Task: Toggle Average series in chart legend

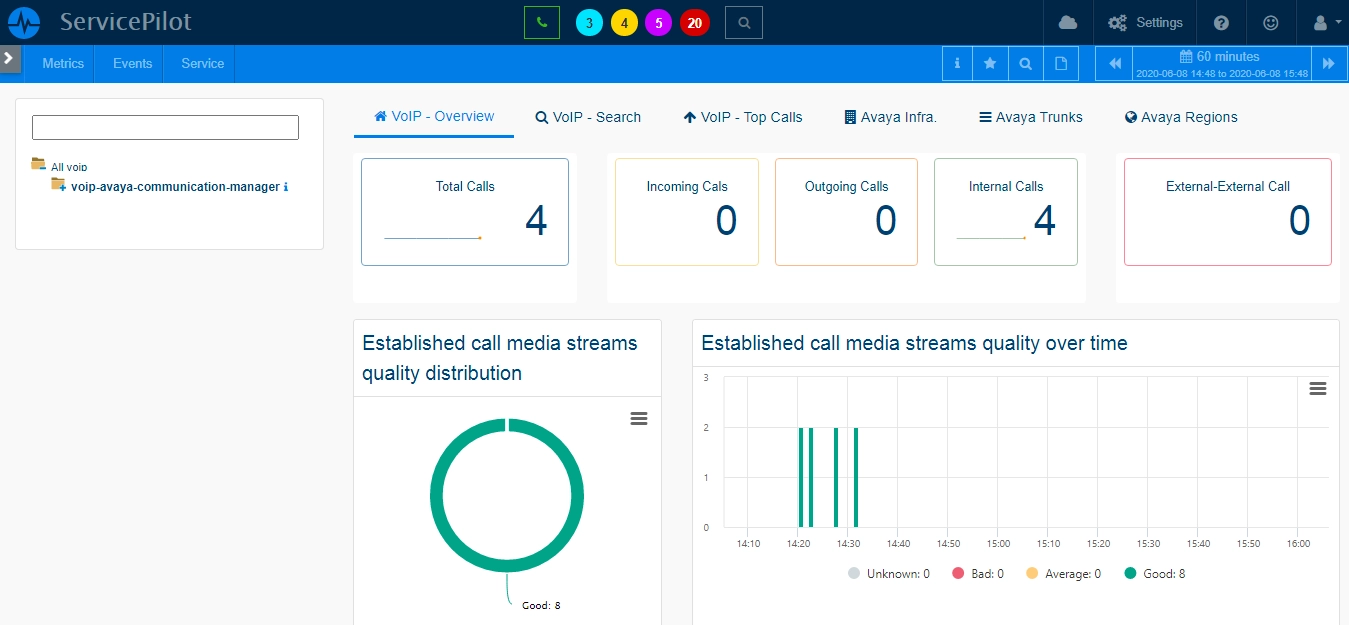Action: point(1063,574)
